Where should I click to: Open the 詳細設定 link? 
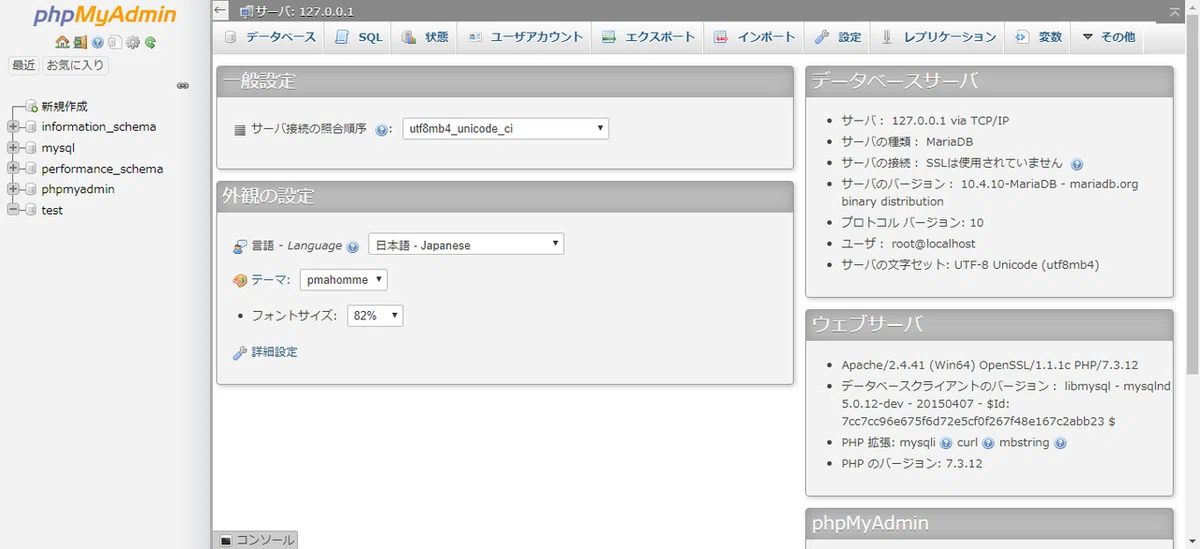pos(274,352)
